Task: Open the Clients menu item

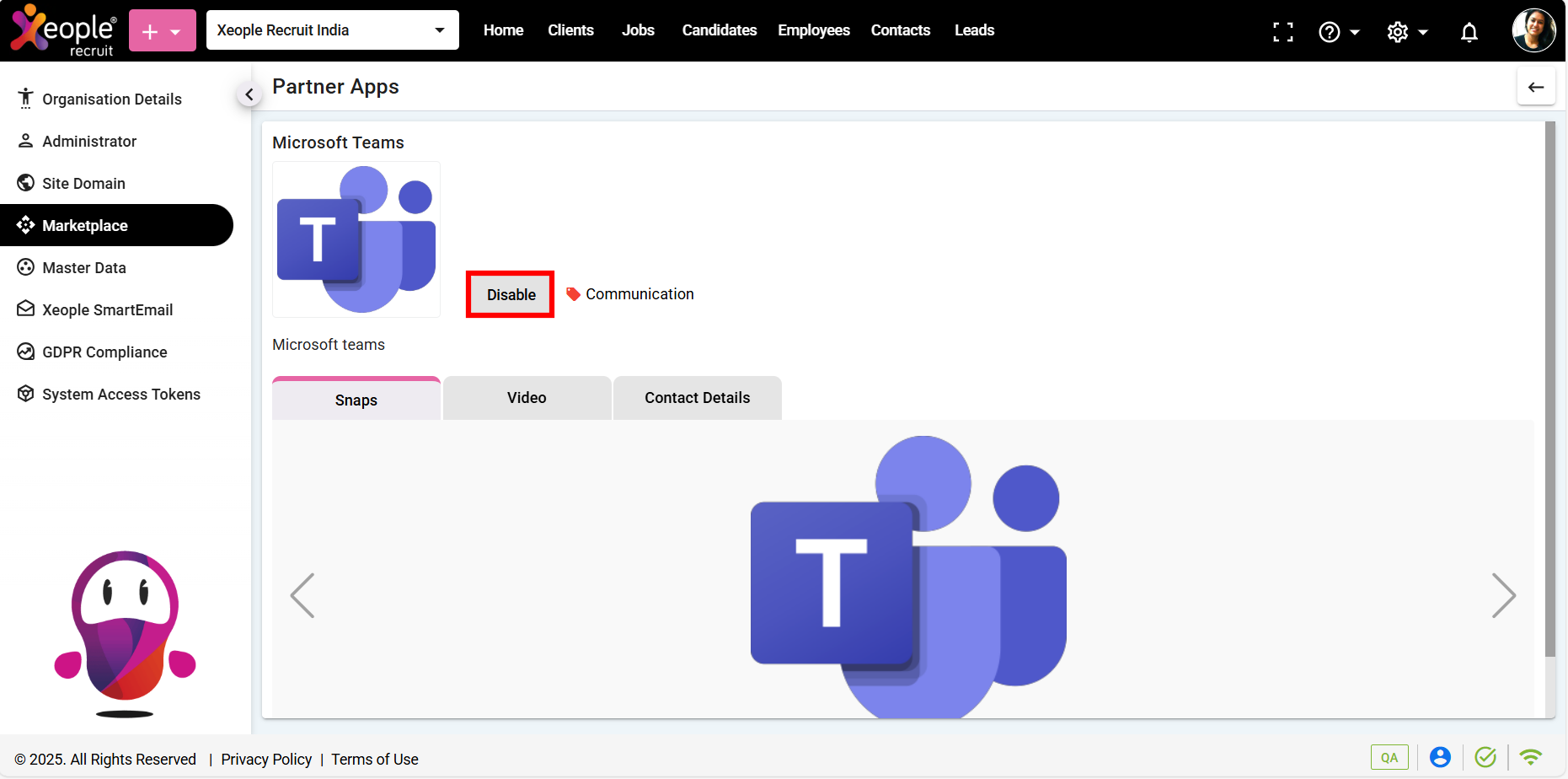Action: point(570,30)
